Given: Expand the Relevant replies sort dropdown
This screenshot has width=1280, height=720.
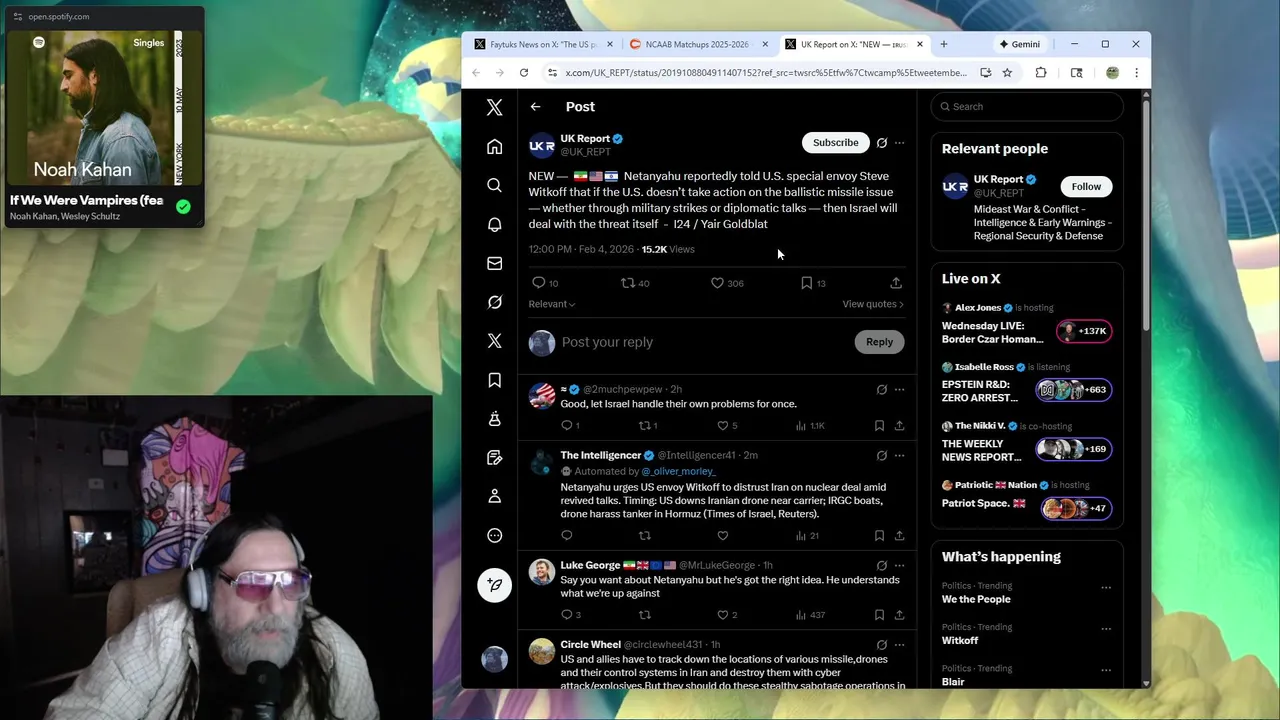Looking at the screenshot, I should (x=552, y=304).
